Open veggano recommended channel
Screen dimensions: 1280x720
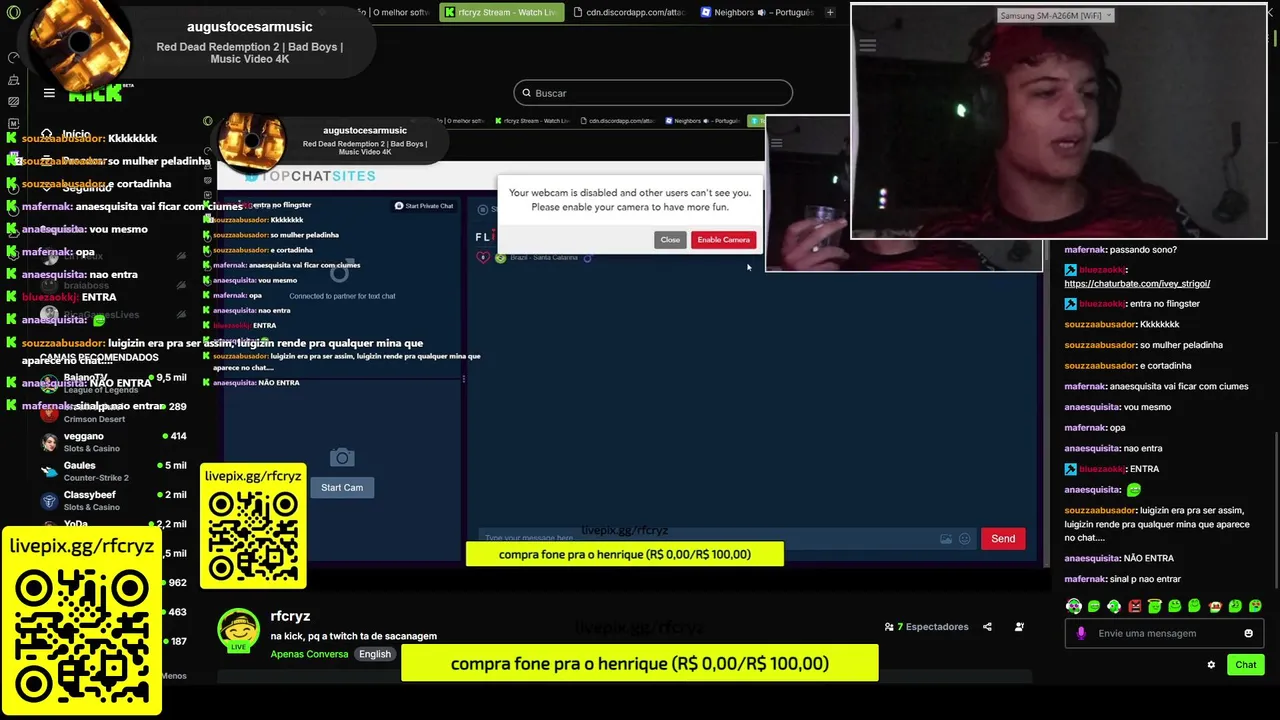[112, 442]
